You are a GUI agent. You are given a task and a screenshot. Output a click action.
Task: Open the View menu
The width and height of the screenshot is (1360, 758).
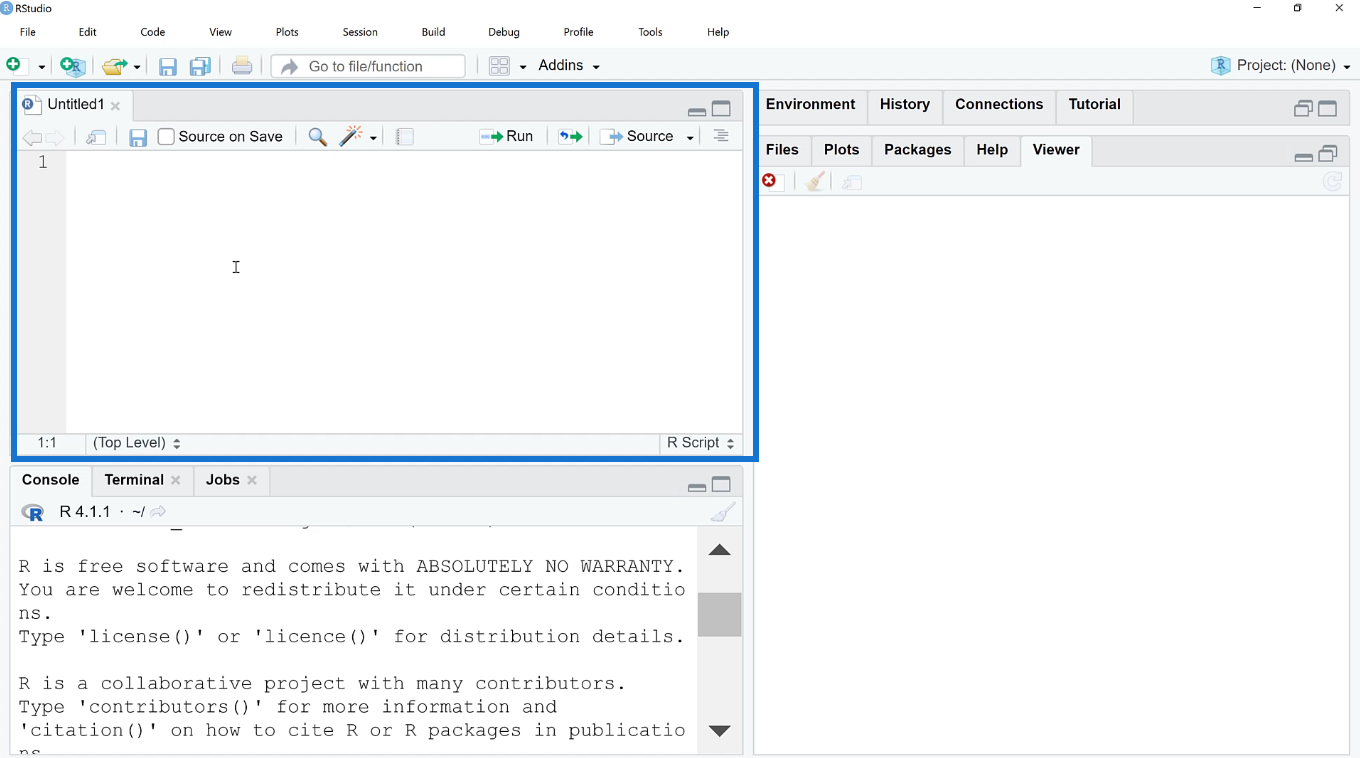point(221,32)
